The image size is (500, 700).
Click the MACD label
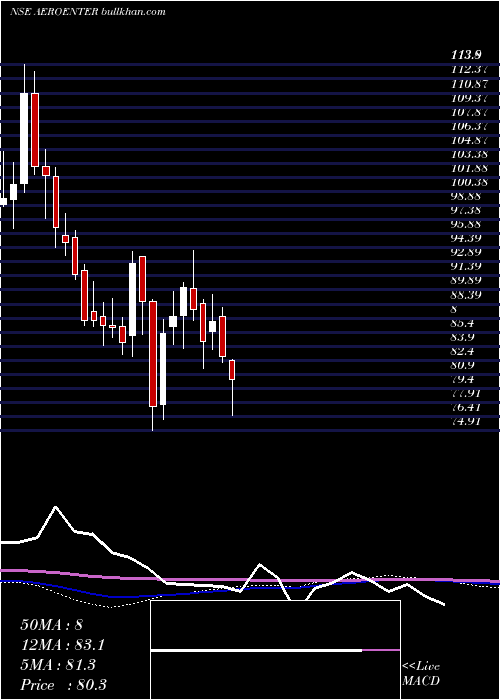pos(421,681)
